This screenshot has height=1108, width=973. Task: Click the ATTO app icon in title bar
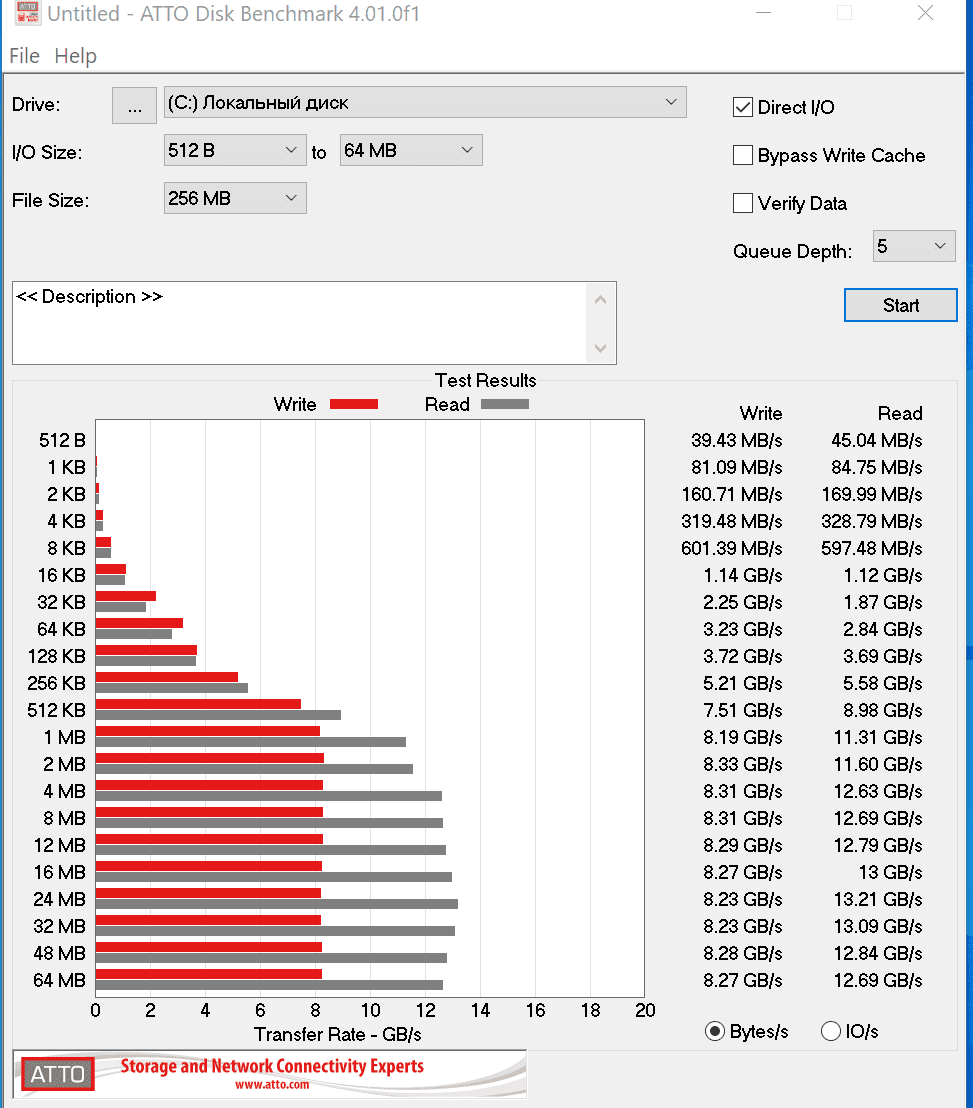tap(27, 12)
